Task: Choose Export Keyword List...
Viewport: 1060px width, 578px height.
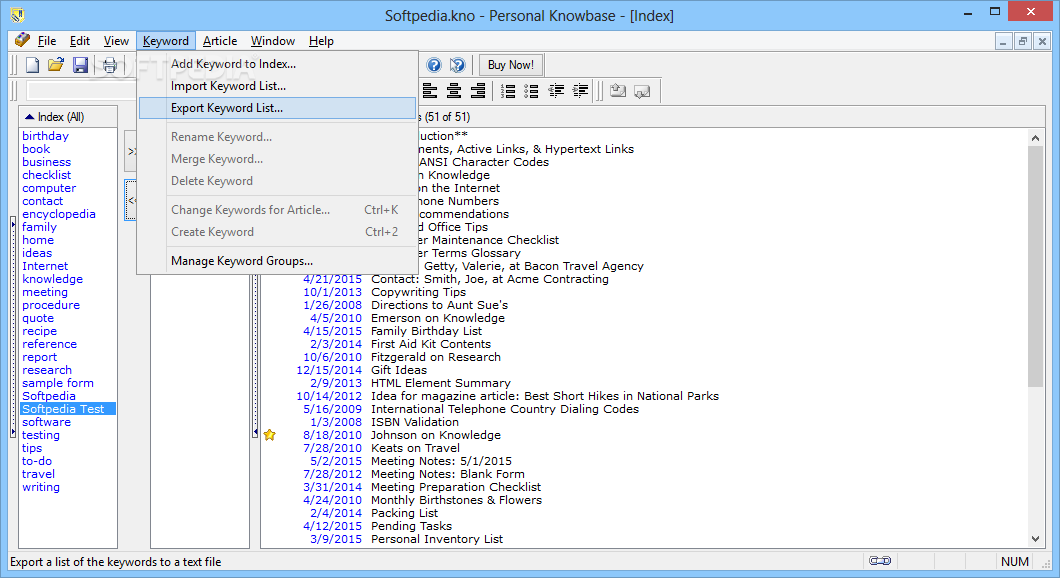Action: [278, 108]
